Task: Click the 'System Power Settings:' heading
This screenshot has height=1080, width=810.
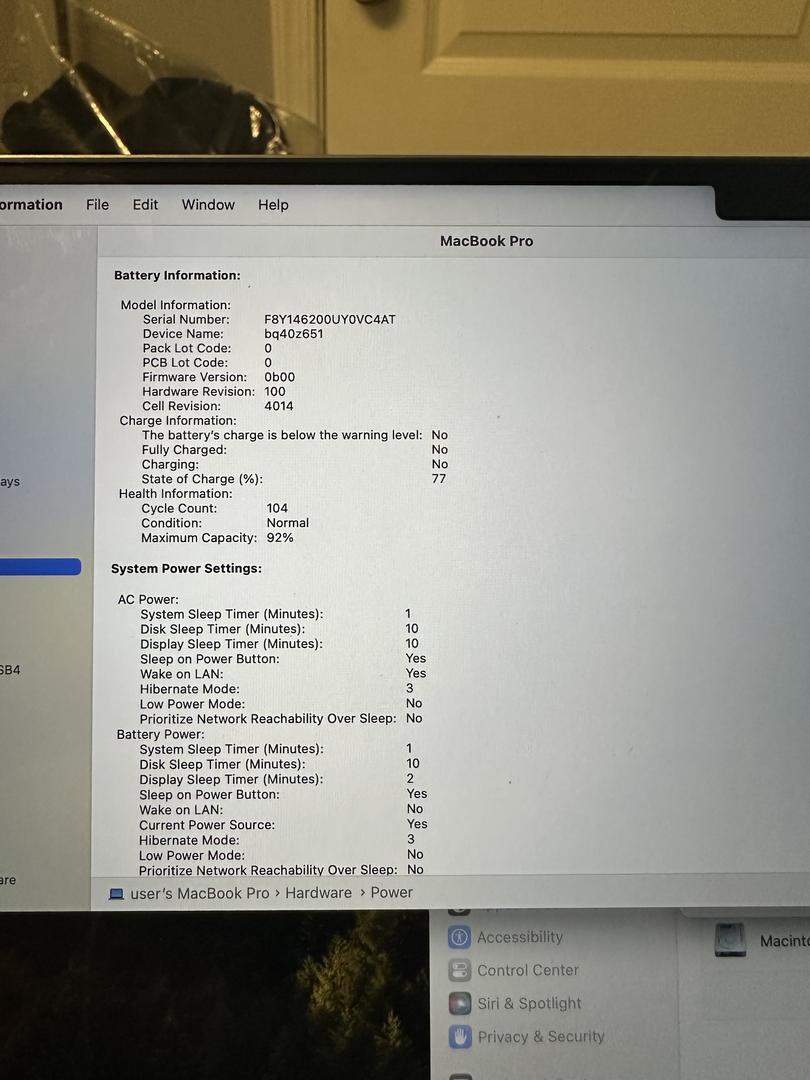Action: [186, 569]
